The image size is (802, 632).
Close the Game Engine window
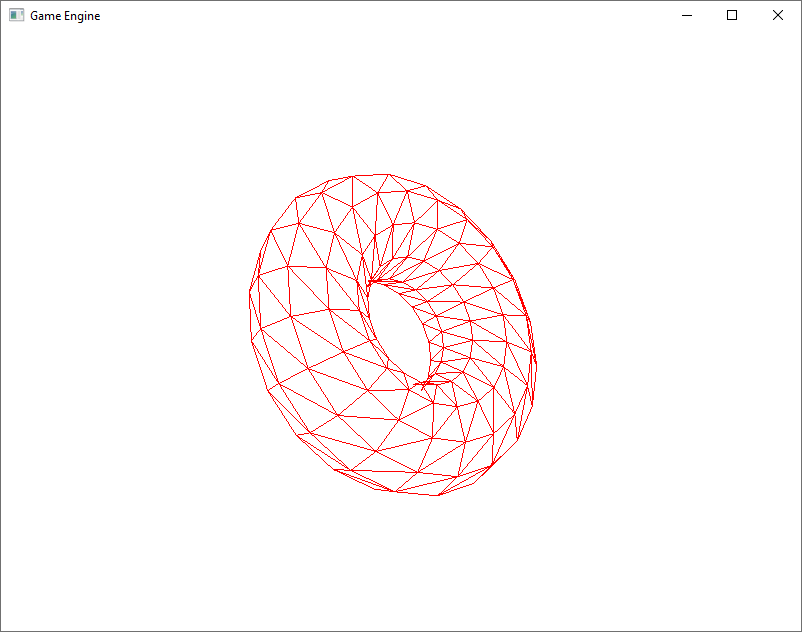coord(777,15)
